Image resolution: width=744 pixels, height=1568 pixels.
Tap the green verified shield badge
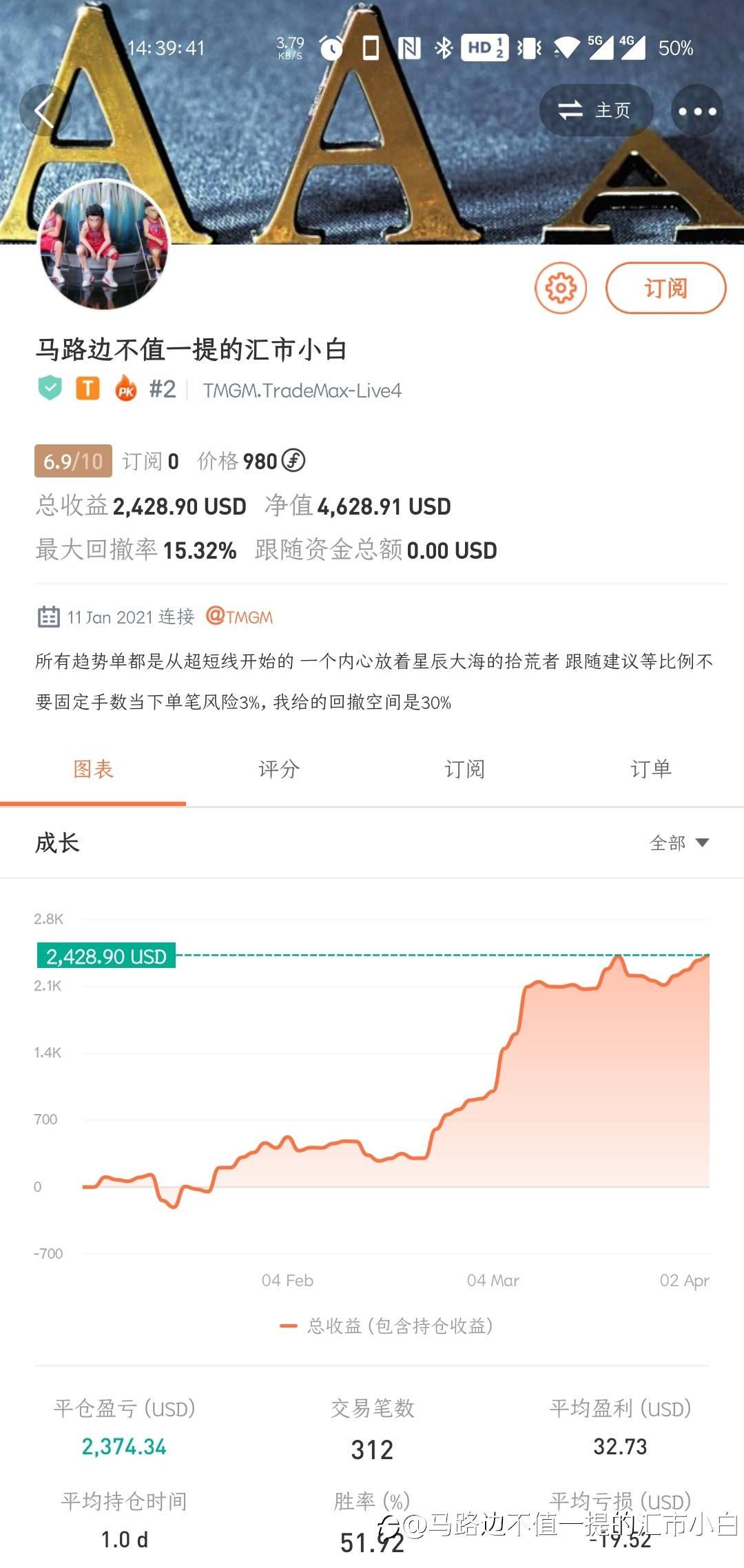[x=50, y=389]
